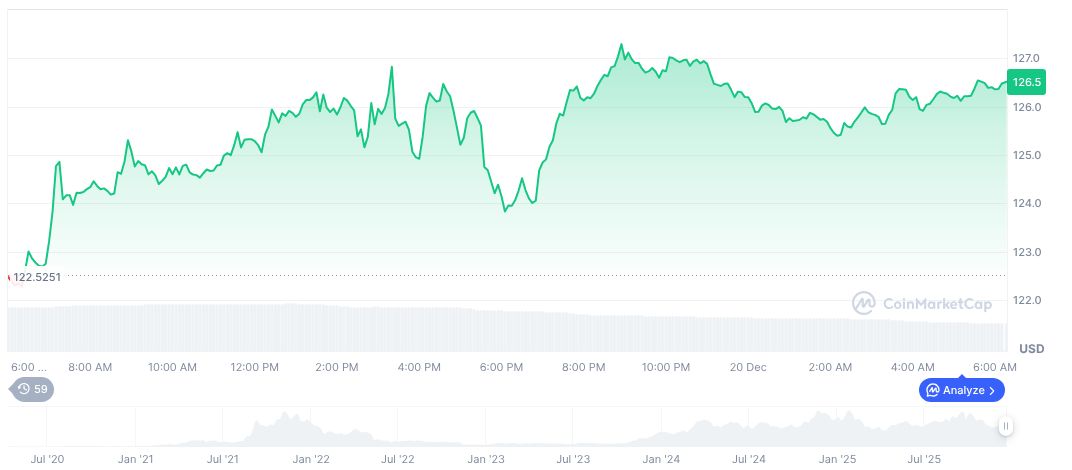
Task: Click the CoinMarketCap watermark logo
Action: pyautogui.click(x=921, y=302)
